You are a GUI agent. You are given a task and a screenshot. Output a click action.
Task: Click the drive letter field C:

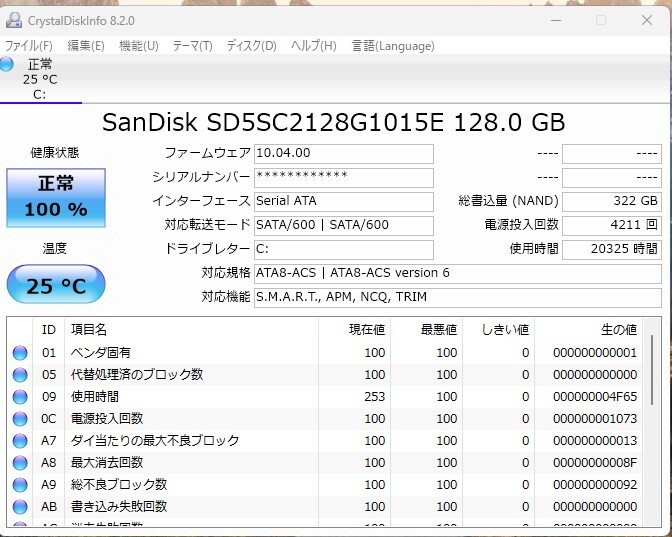click(x=344, y=249)
